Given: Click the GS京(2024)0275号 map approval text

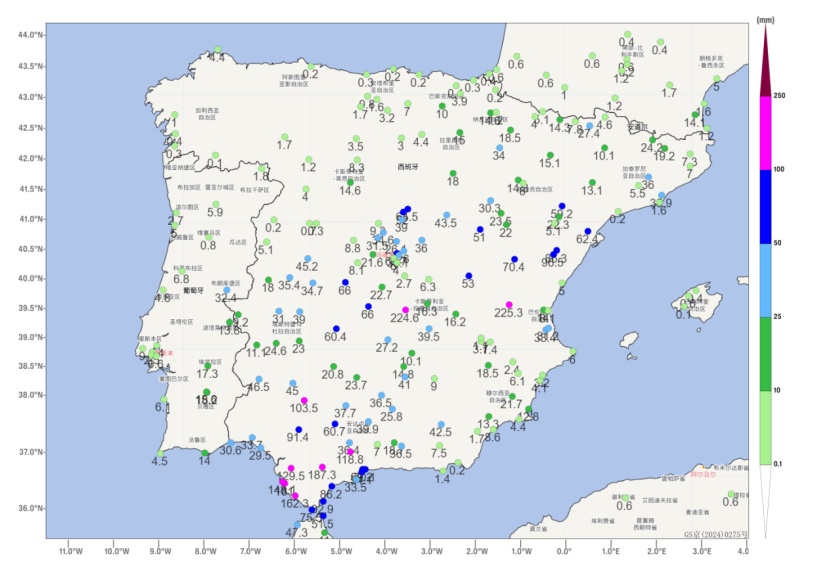Looking at the screenshot, I should pyautogui.click(x=716, y=535).
